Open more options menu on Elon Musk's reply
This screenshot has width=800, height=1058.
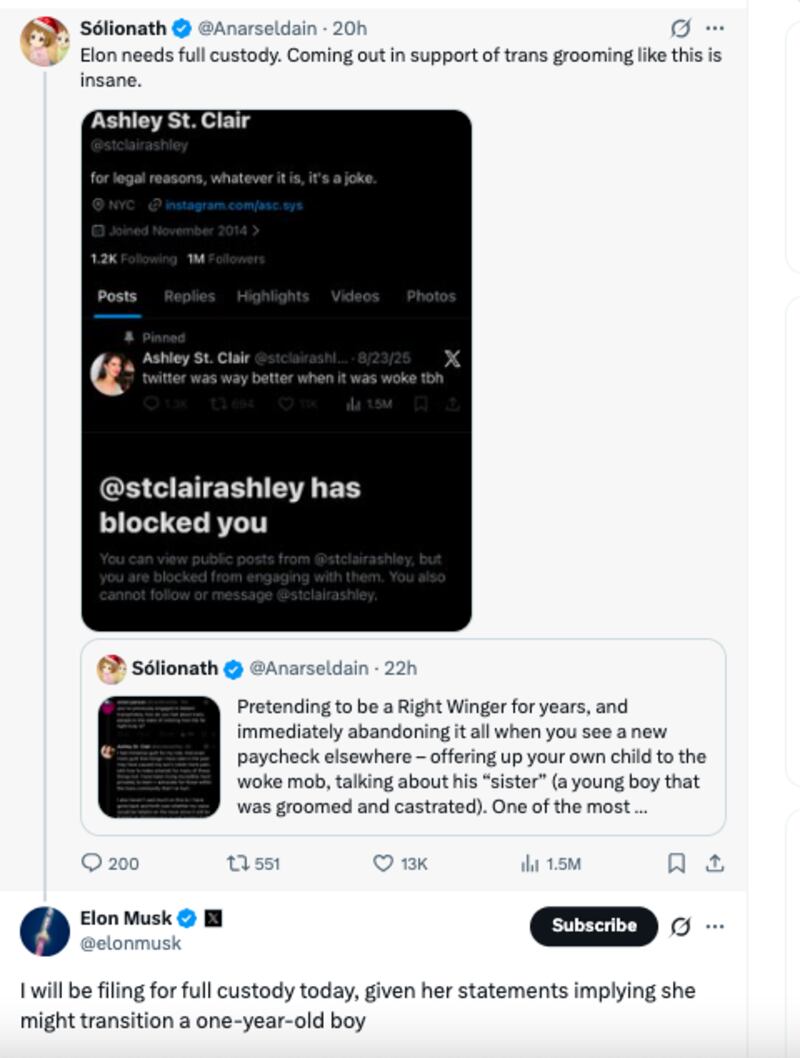715,927
